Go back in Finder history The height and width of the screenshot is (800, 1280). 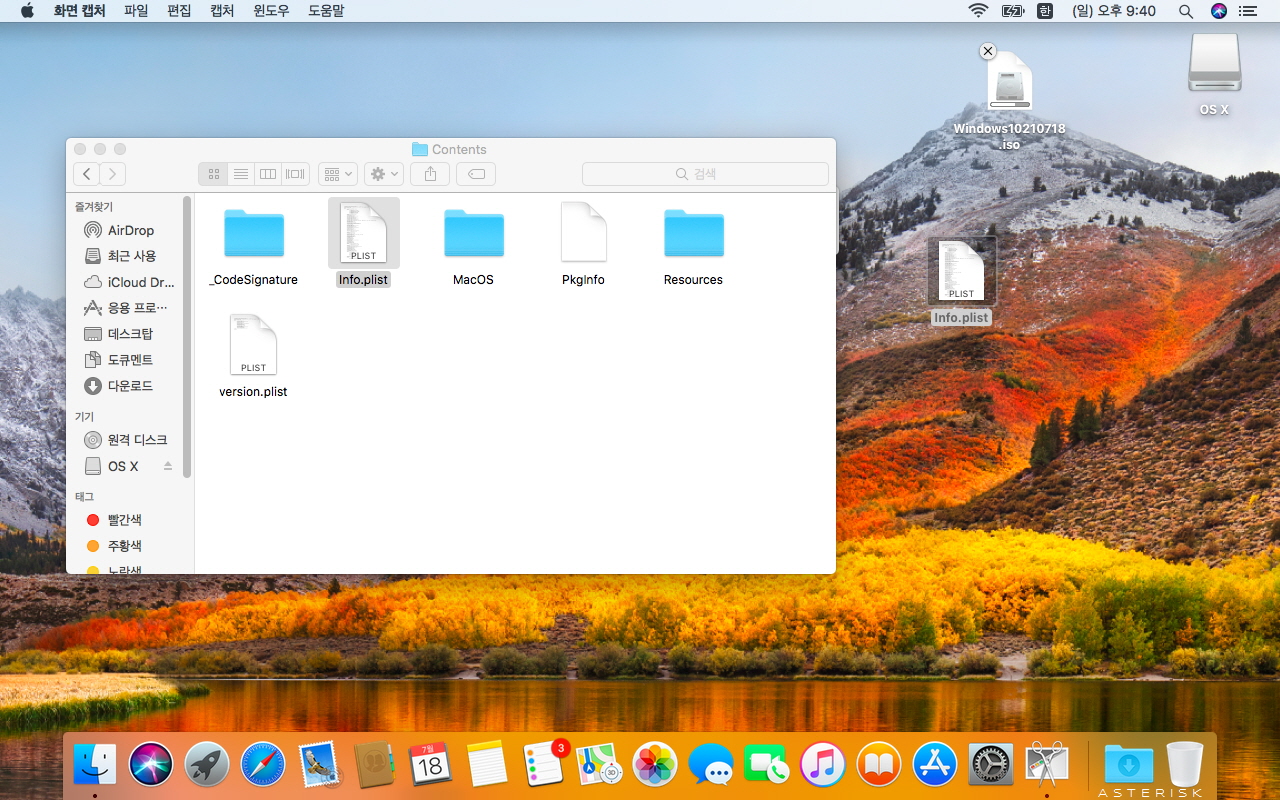(x=87, y=174)
